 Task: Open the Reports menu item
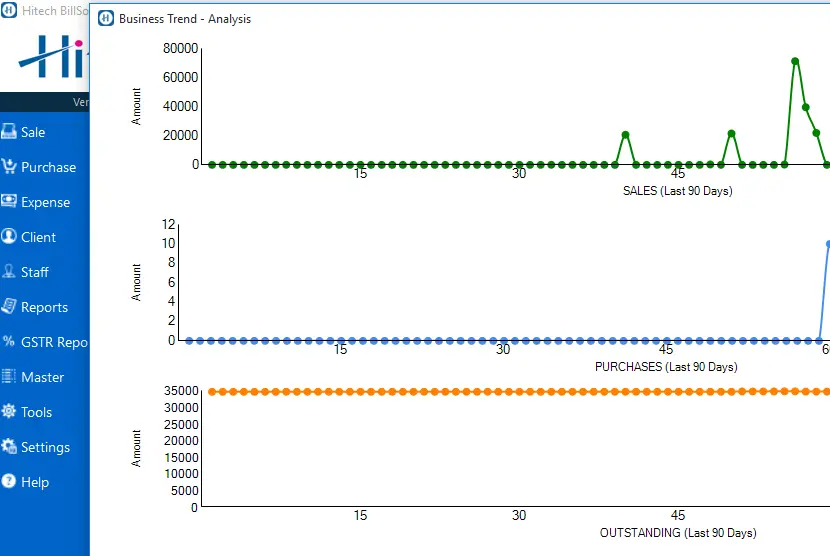pyautogui.click(x=44, y=307)
